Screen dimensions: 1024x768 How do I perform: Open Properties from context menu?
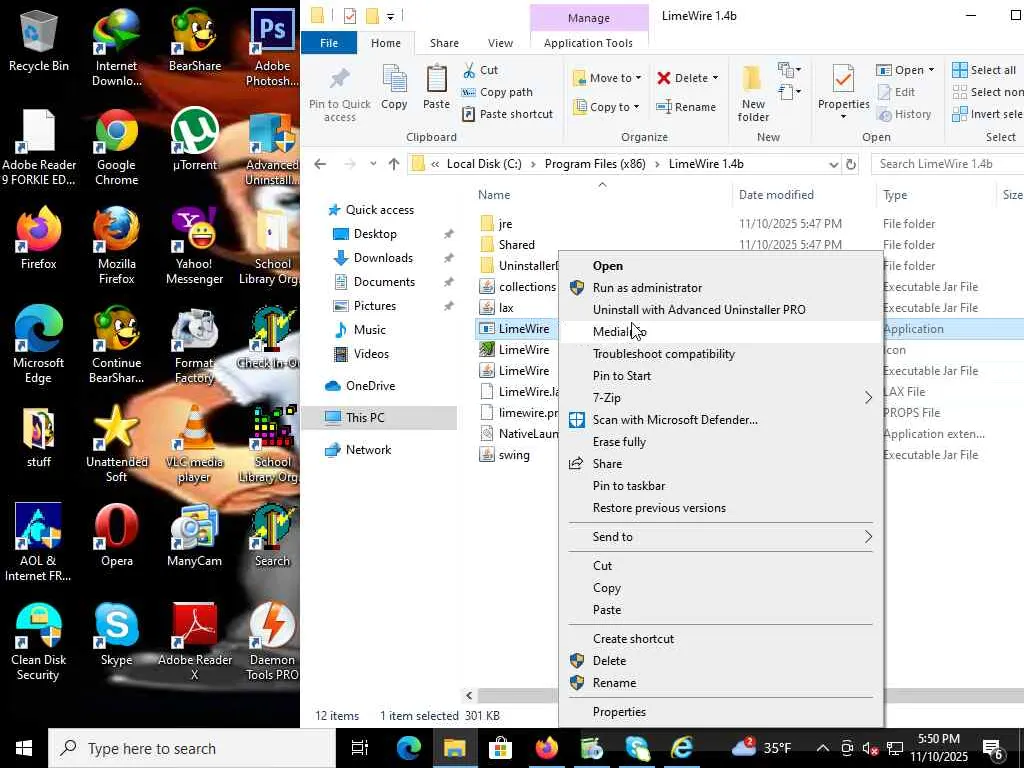(618, 712)
